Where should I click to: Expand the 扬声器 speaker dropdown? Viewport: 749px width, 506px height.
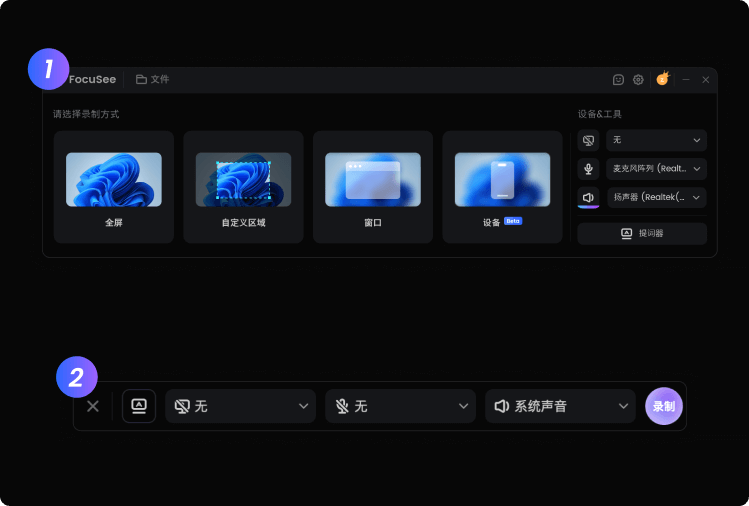coord(656,197)
